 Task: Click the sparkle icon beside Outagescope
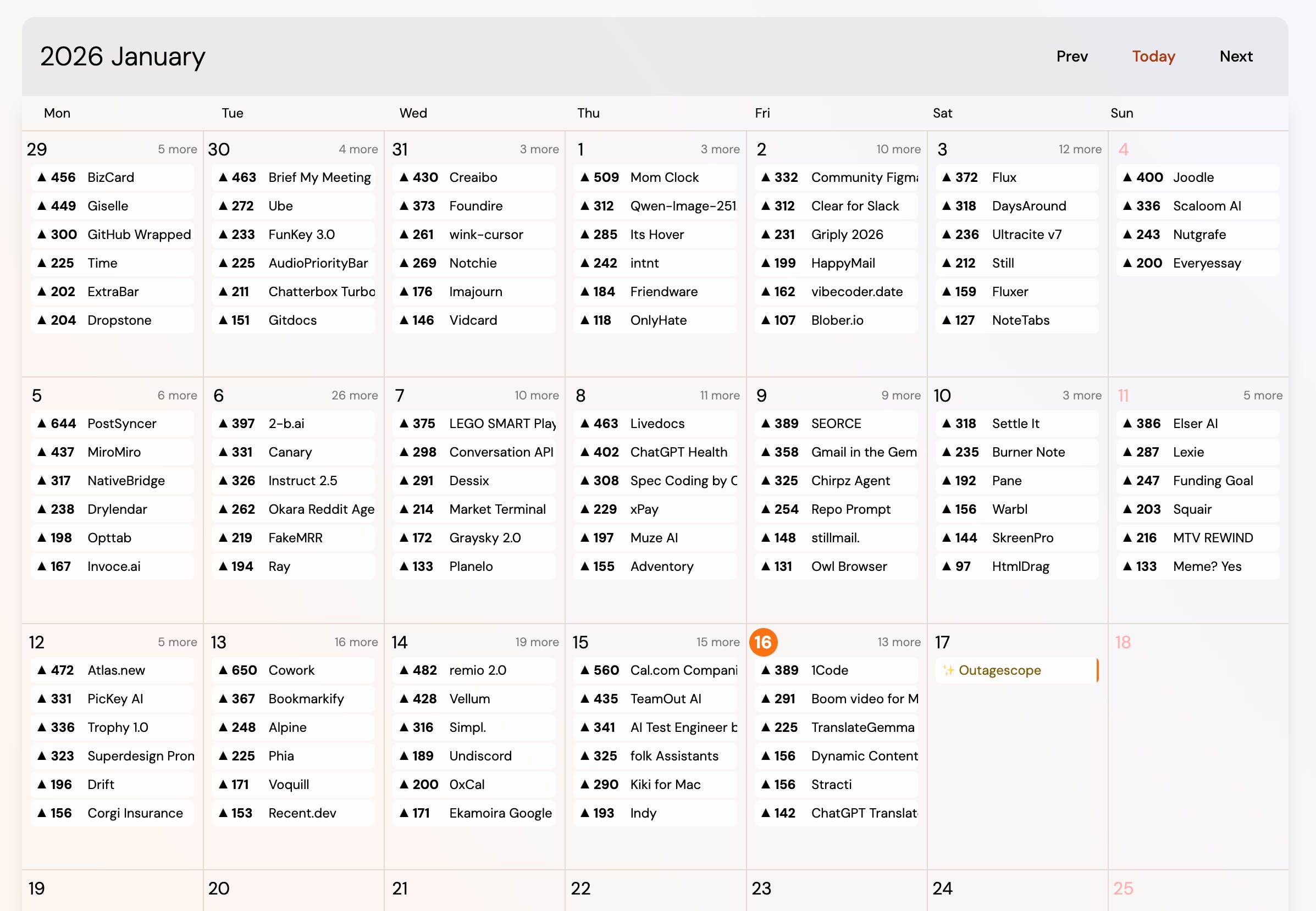[x=948, y=670]
